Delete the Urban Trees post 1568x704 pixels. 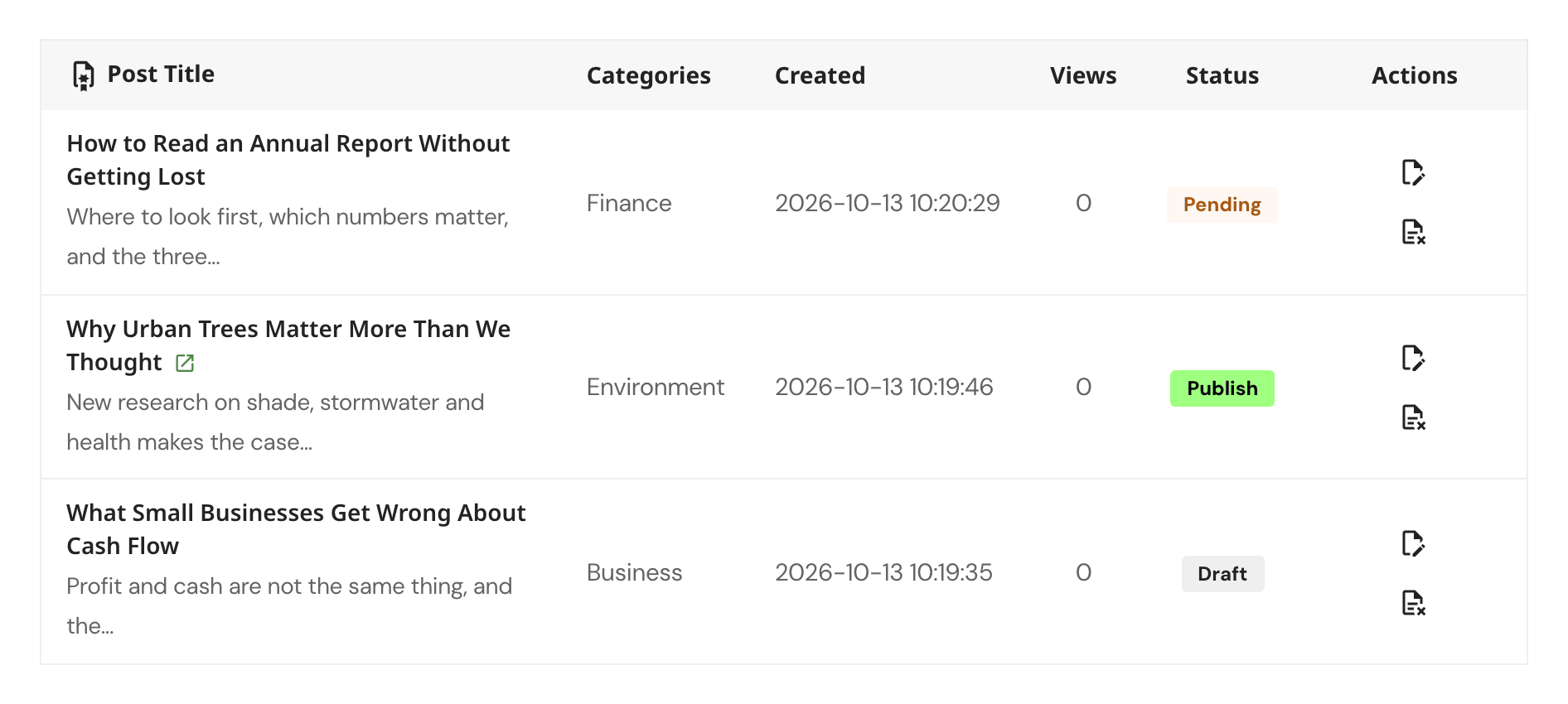coord(1413,417)
